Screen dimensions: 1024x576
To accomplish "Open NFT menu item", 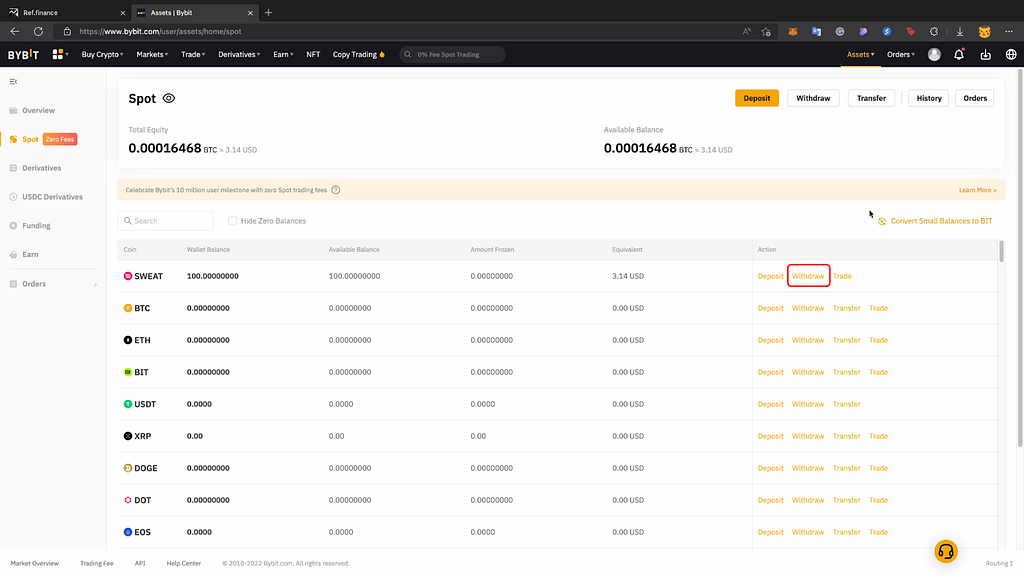I will [313, 55].
